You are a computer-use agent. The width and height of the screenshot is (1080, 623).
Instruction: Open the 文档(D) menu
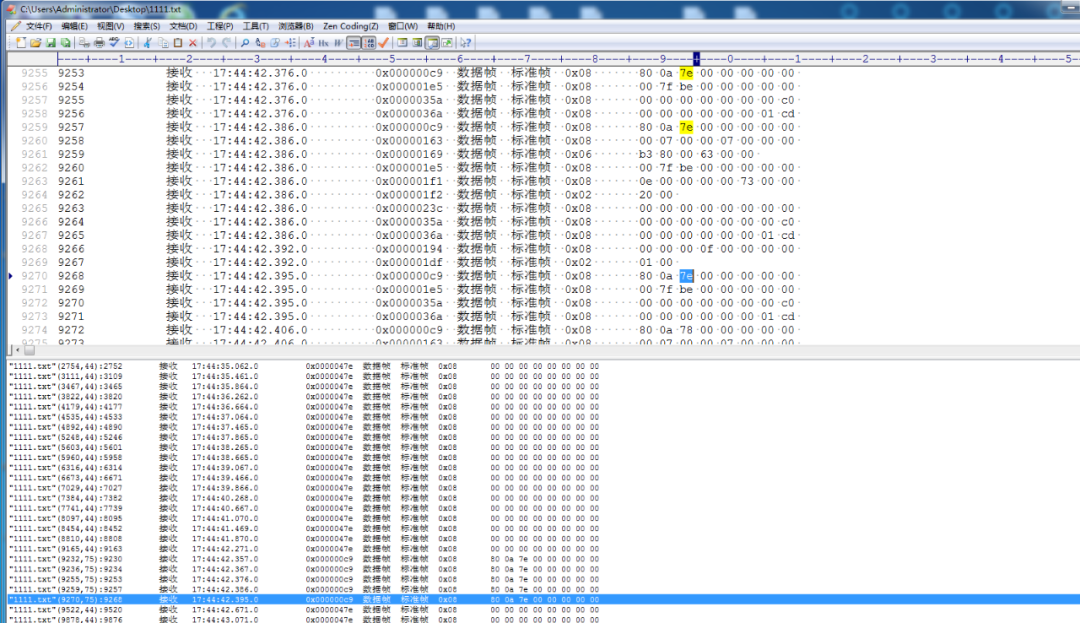tap(183, 26)
